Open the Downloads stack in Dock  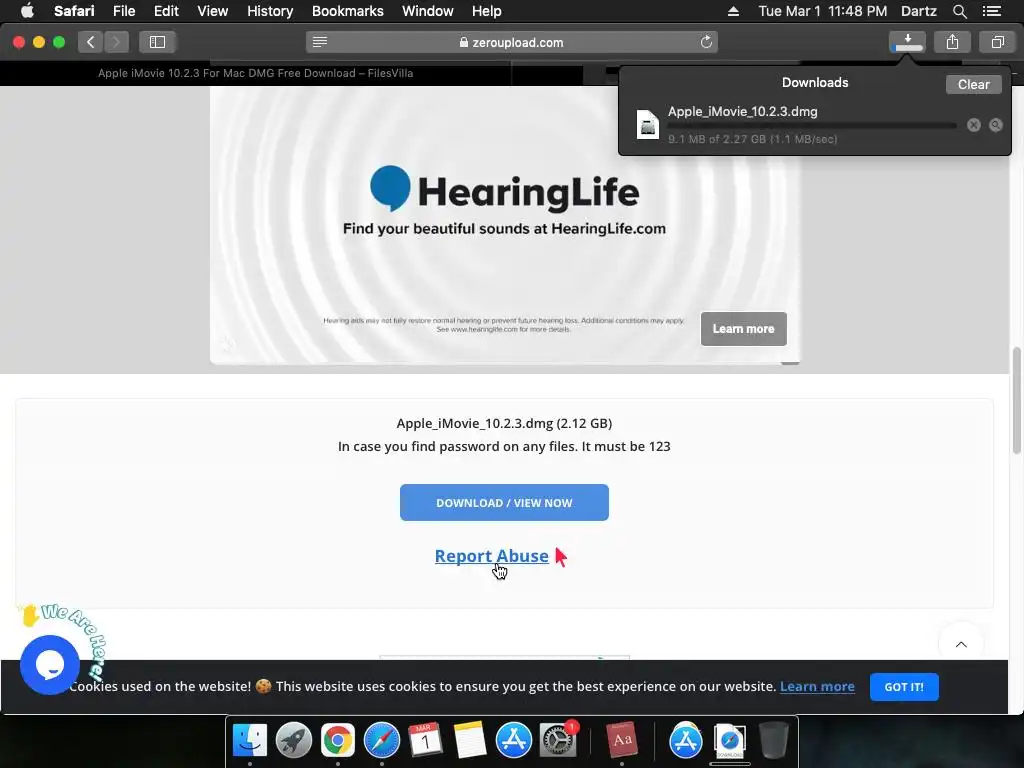pos(729,741)
